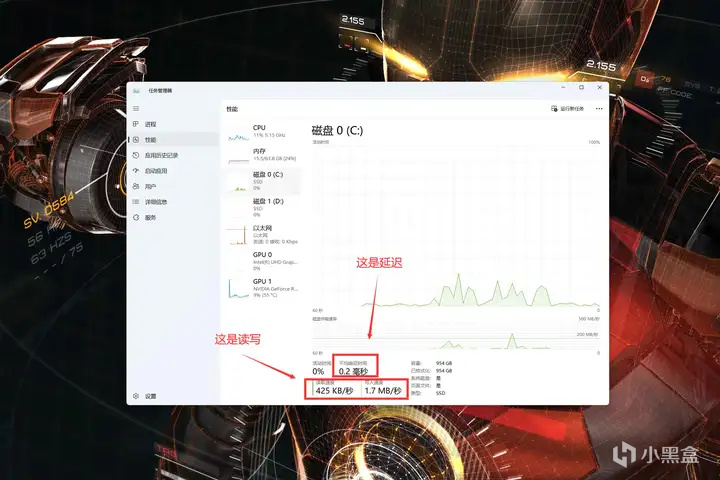
Task: Click the maximize window button
Action: 581,87
